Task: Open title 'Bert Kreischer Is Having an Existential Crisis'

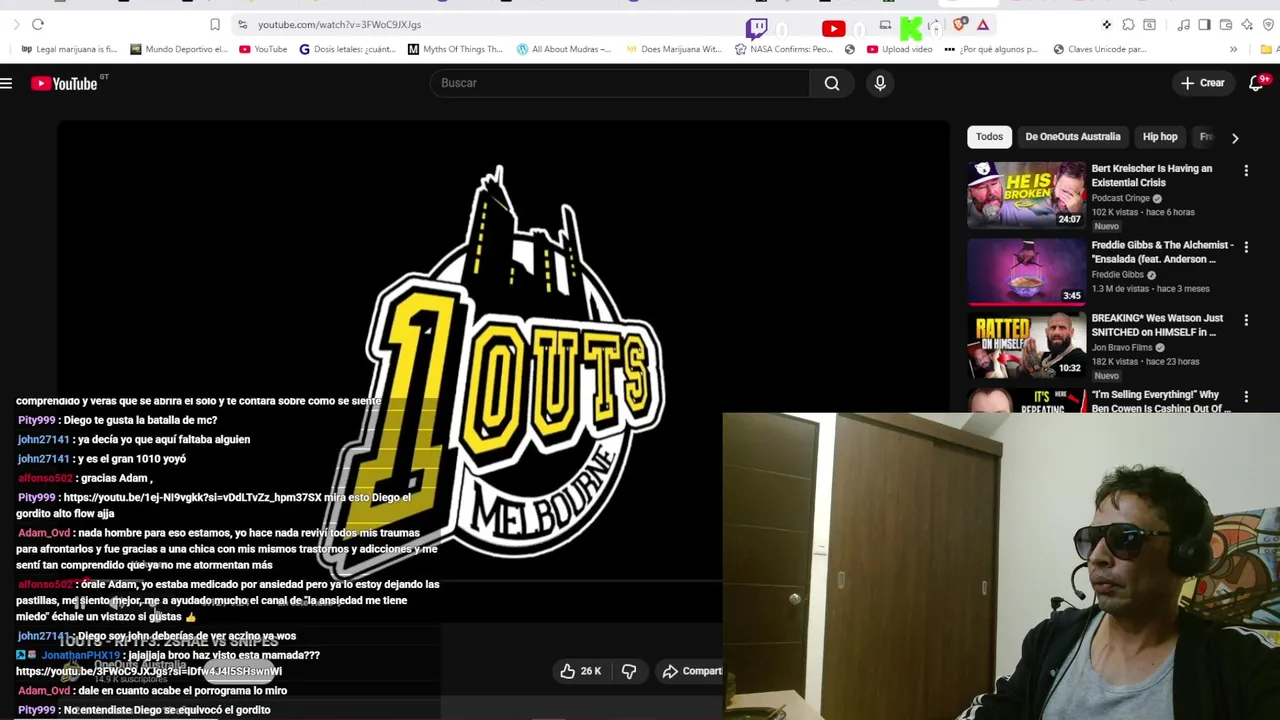Action: [1151, 175]
